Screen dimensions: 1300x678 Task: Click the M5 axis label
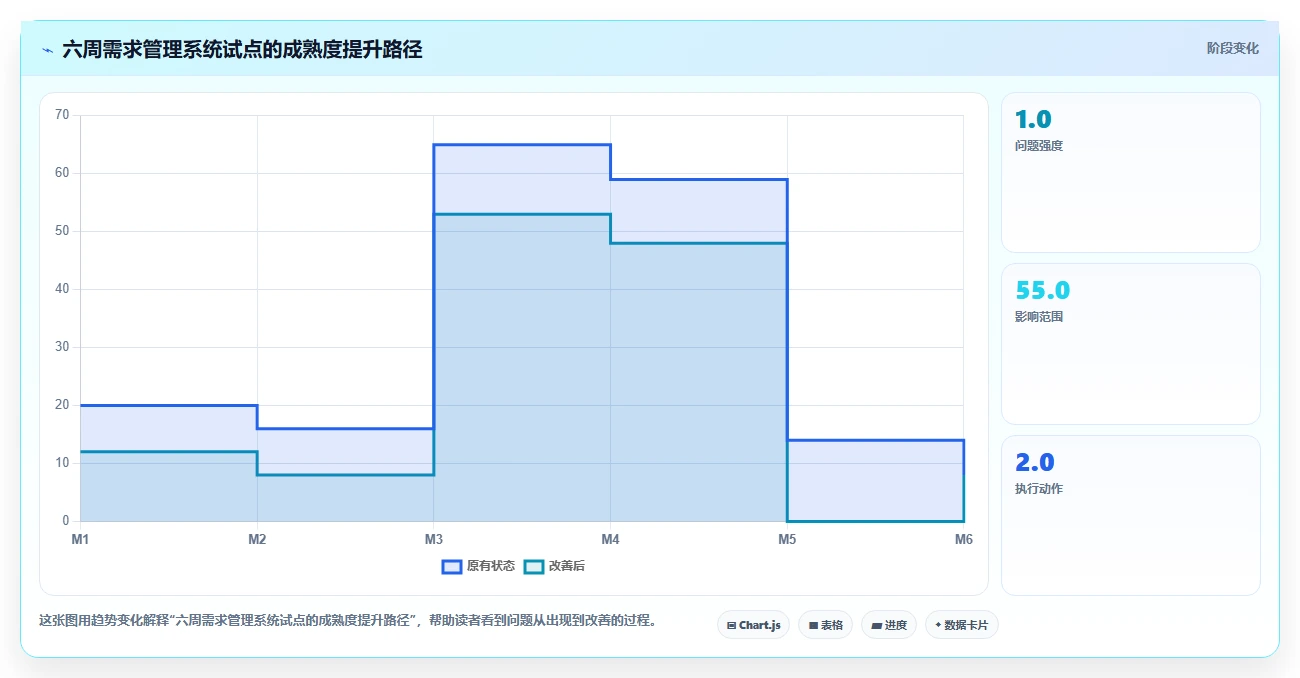(x=787, y=539)
